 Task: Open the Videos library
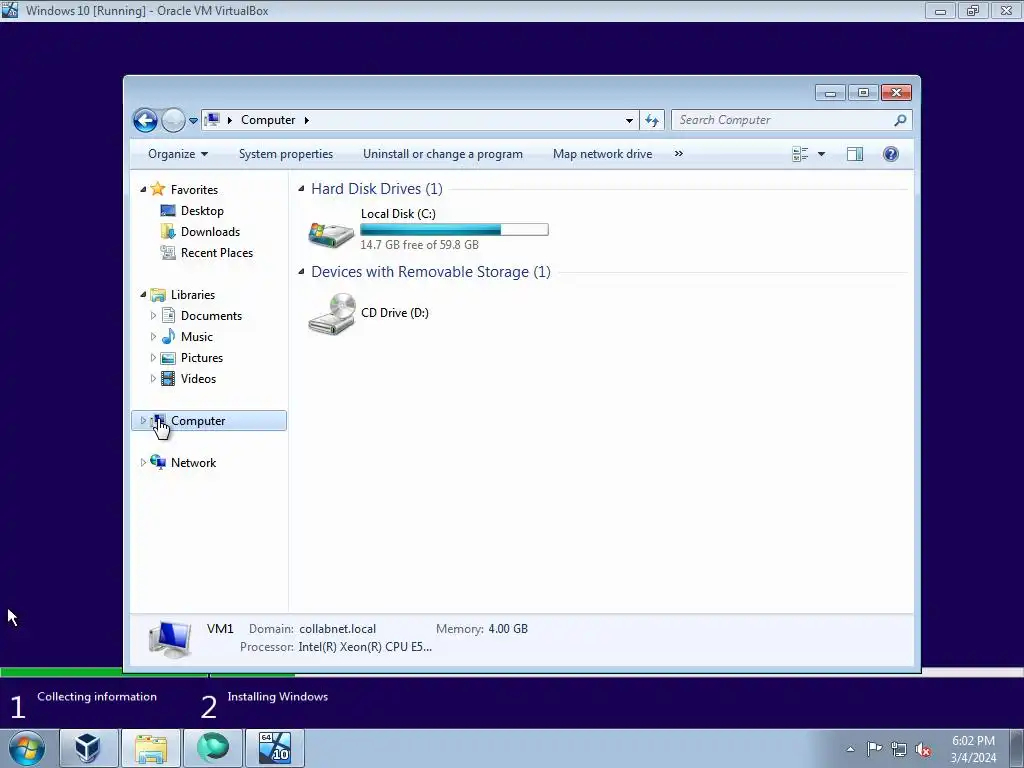coord(198,379)
